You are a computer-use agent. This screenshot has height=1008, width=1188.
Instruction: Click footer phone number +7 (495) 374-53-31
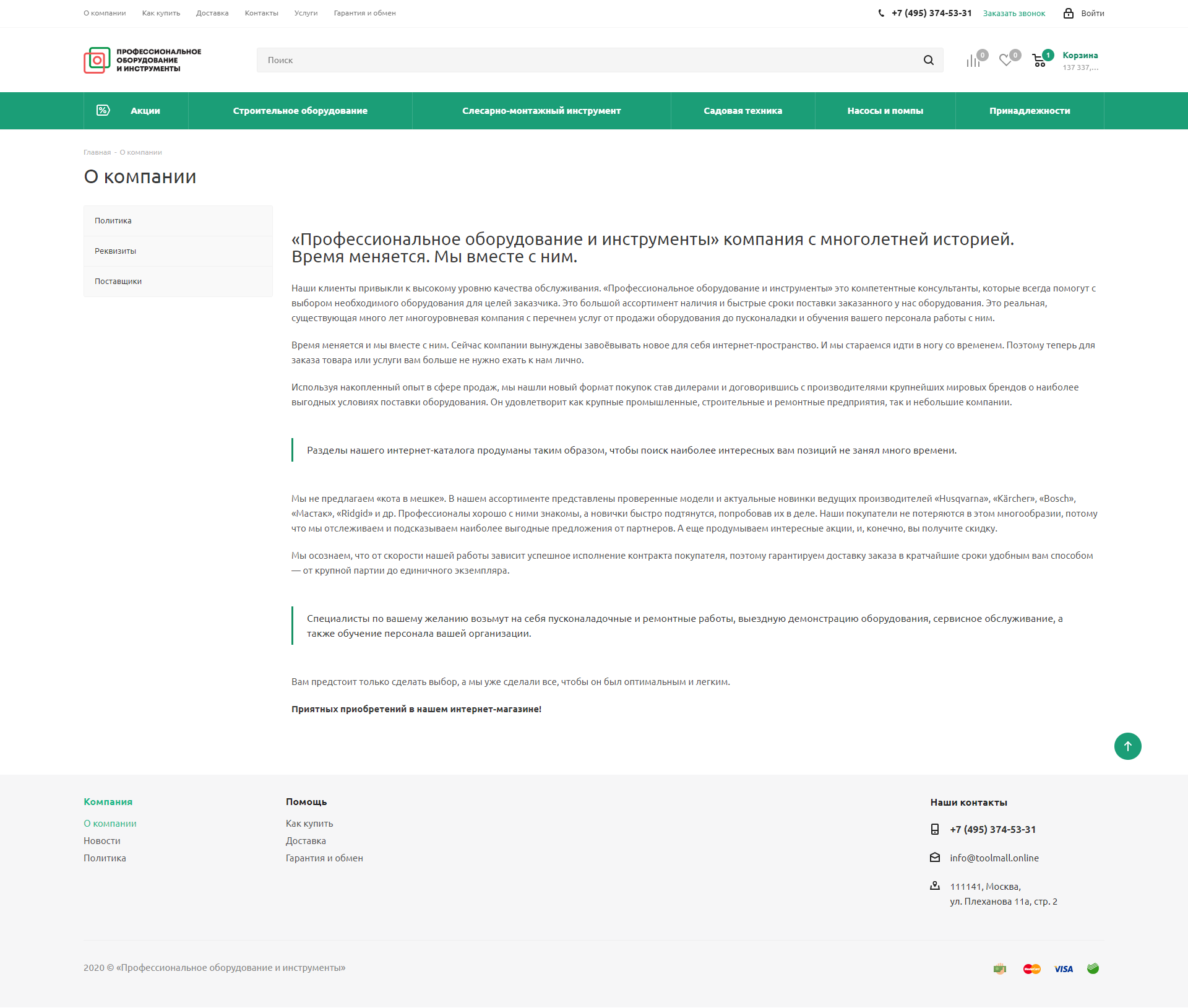(x=992, y=829)
